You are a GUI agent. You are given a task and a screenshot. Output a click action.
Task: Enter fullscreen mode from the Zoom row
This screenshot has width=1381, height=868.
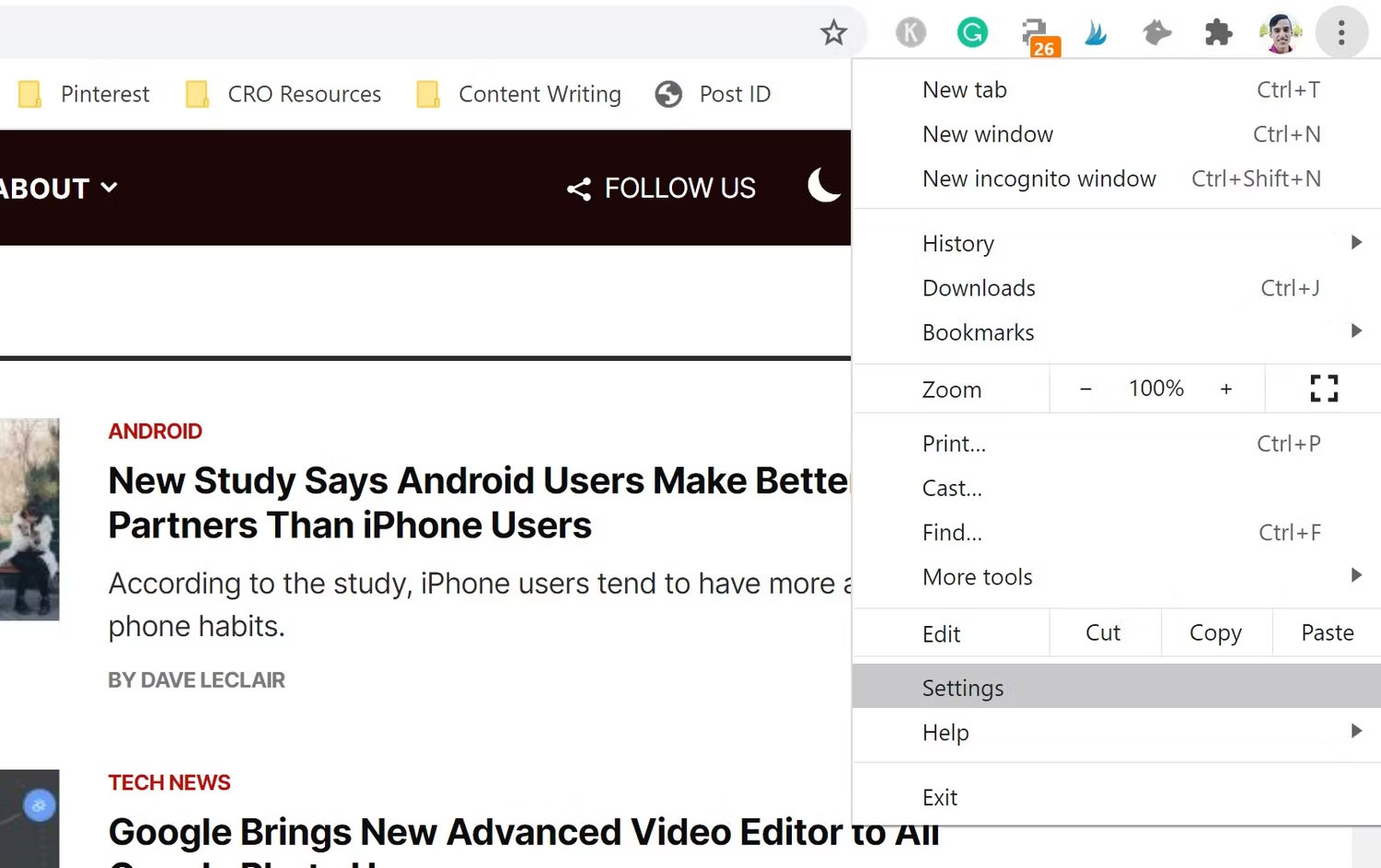1324,388
